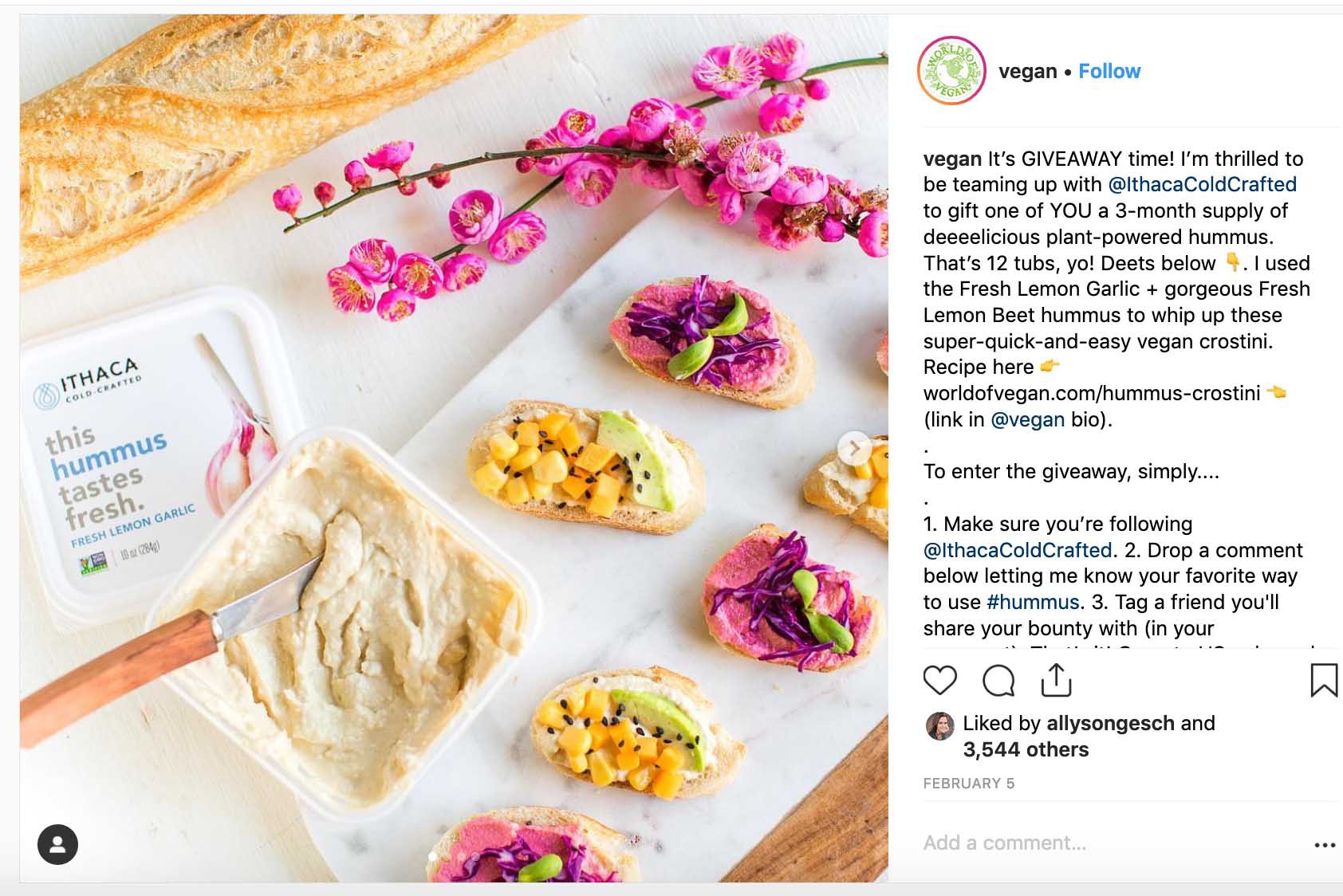View tagged people using the person icon

tap(57, 844)
